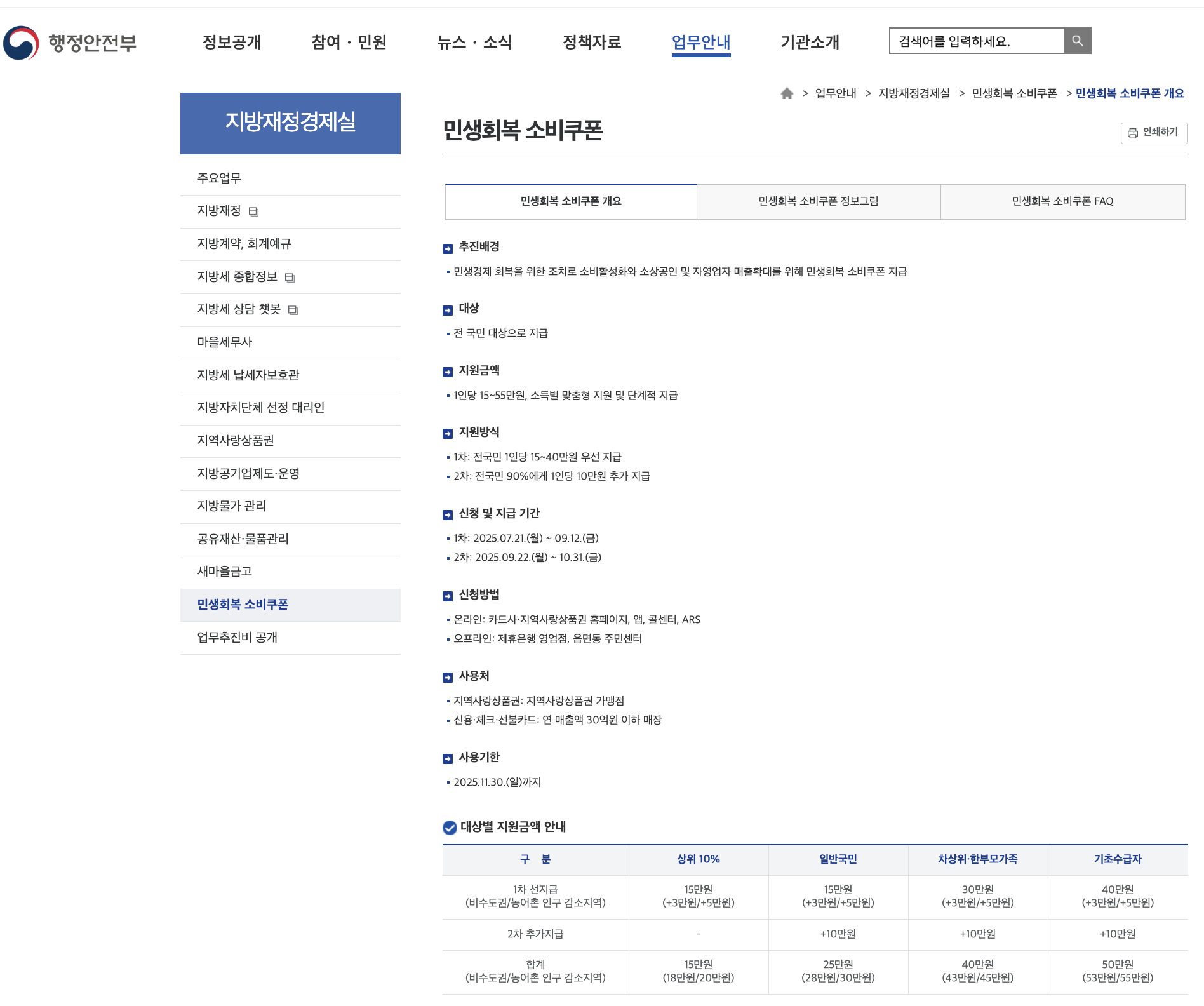Click the 기초수급자 column header
This screenshot has width=1204, height=1006.
click(1118, 860)
